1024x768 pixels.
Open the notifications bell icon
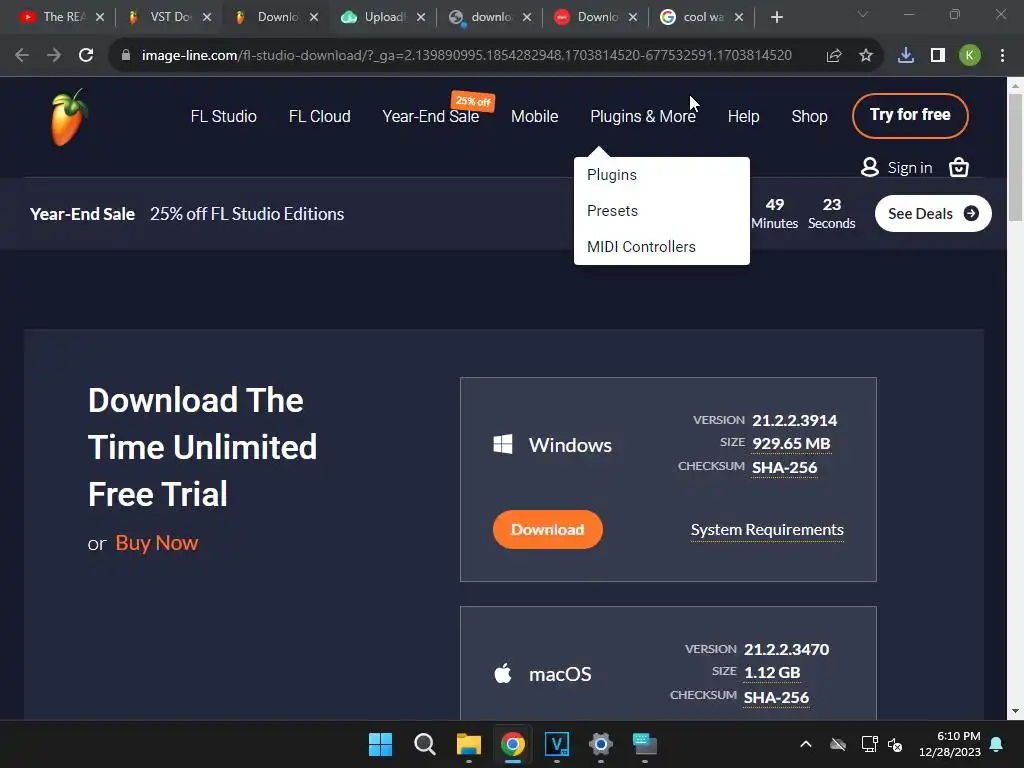[x=997, y=744]
